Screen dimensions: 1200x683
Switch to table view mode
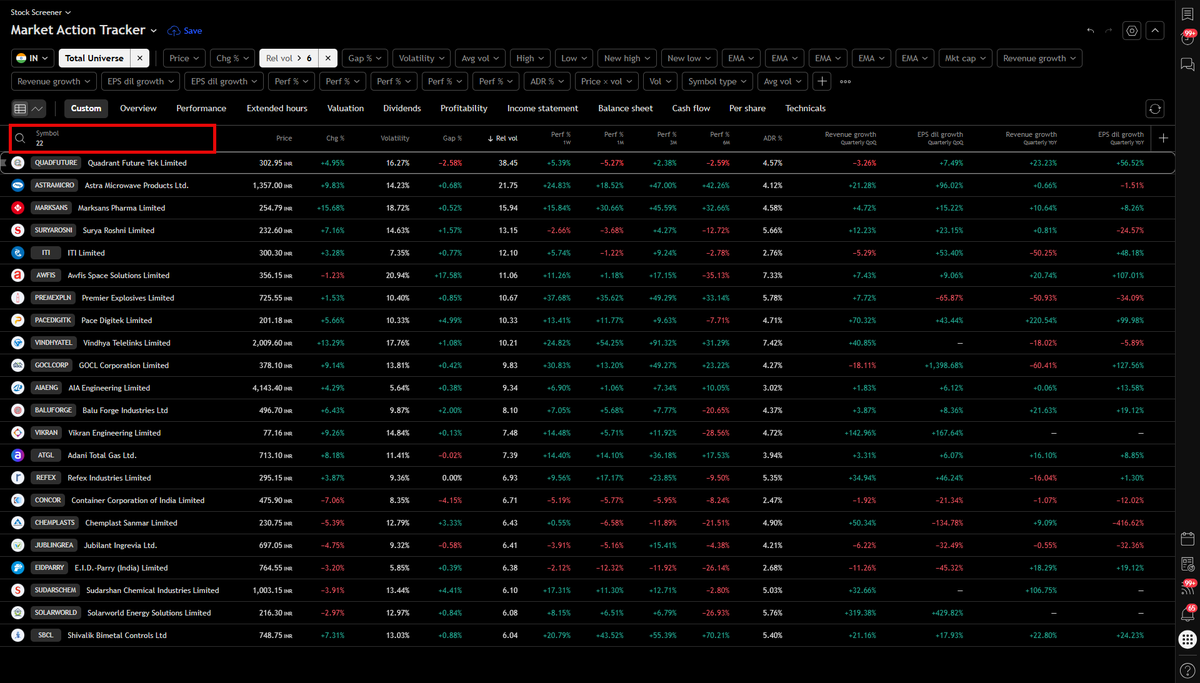[x=21, y=108]
